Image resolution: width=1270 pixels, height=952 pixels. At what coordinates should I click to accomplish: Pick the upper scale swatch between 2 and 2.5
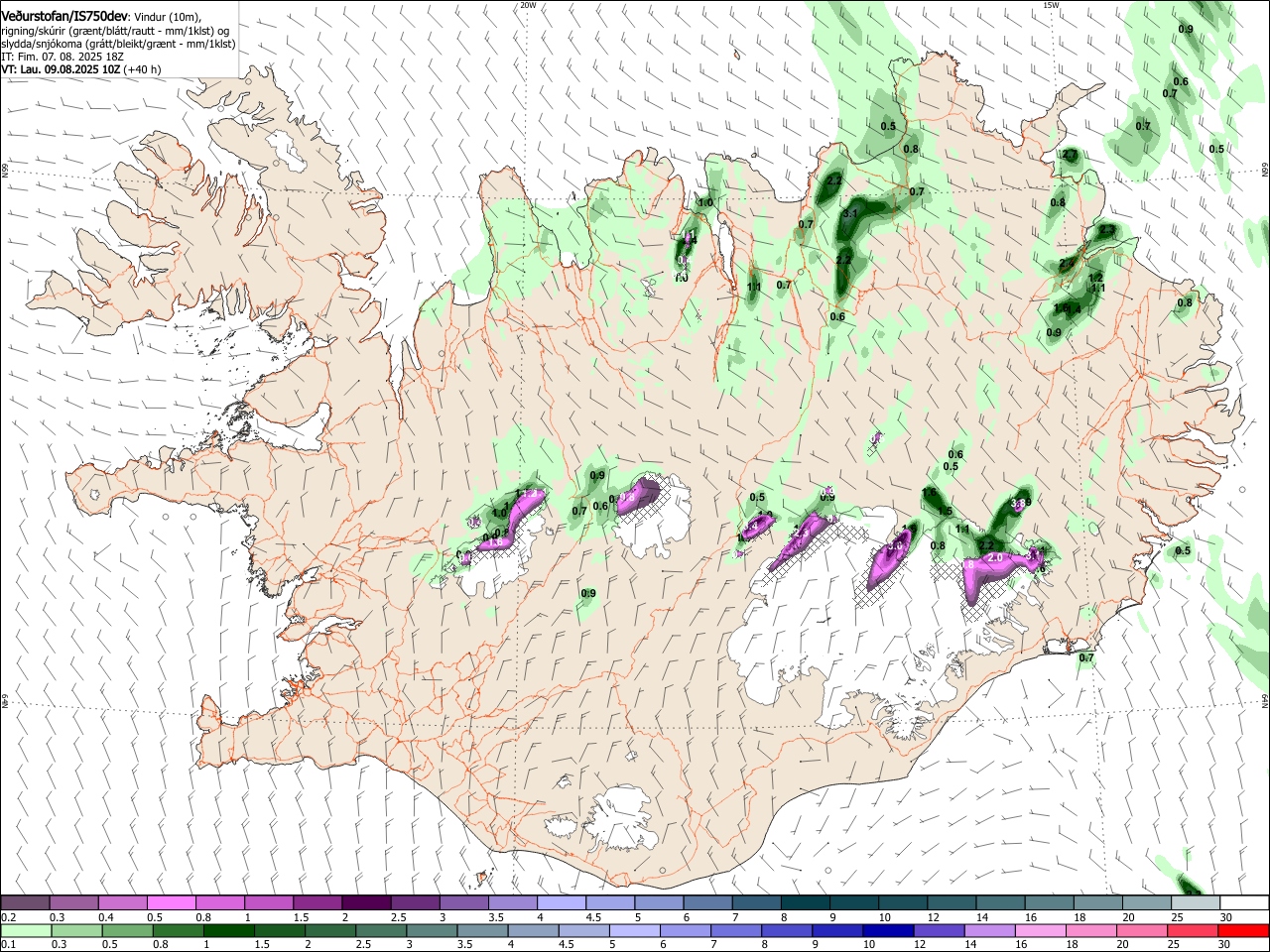point(366,902)
